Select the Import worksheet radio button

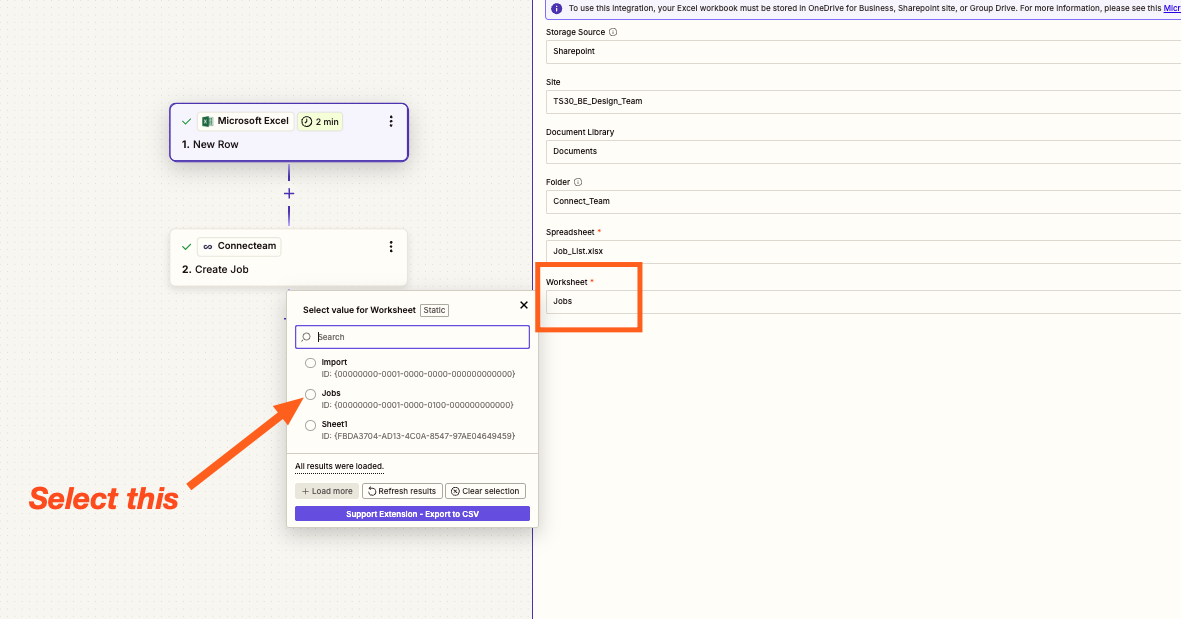tap(310, 363)
